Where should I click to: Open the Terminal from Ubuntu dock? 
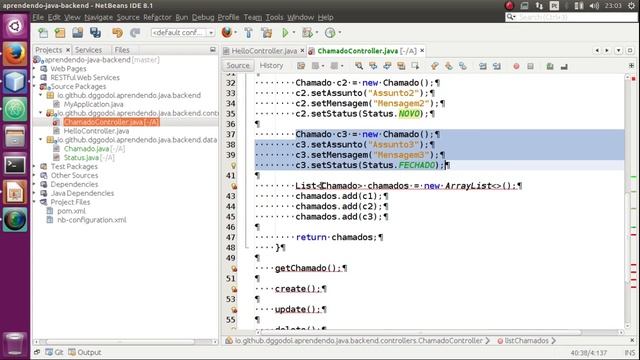click(x=15, y=164)
